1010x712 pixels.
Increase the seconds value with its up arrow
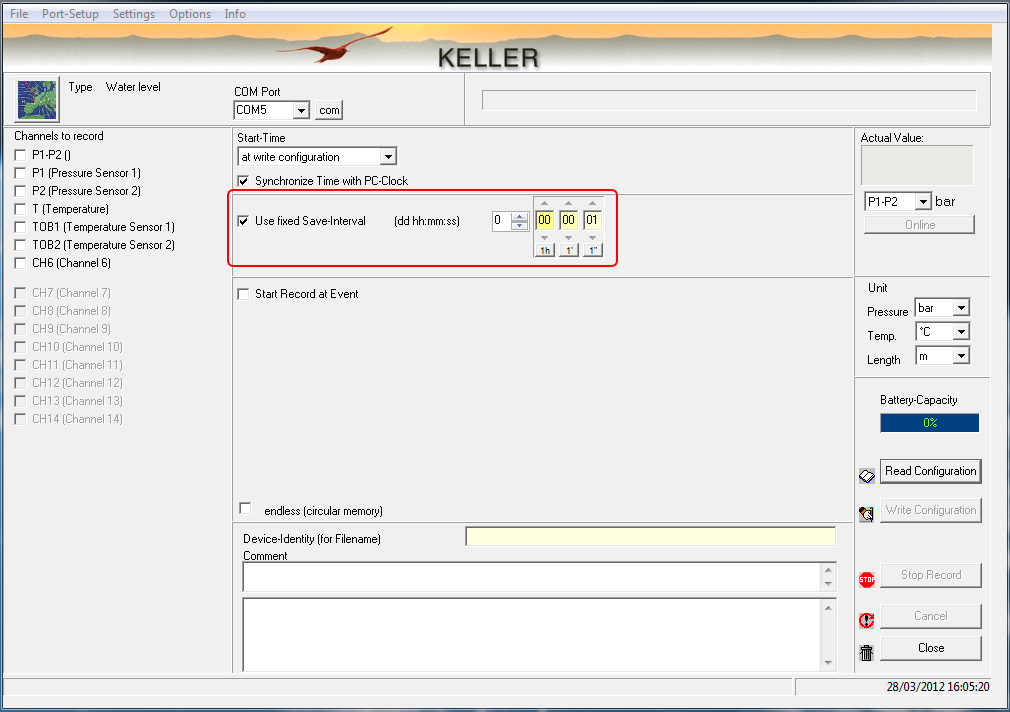592,204
